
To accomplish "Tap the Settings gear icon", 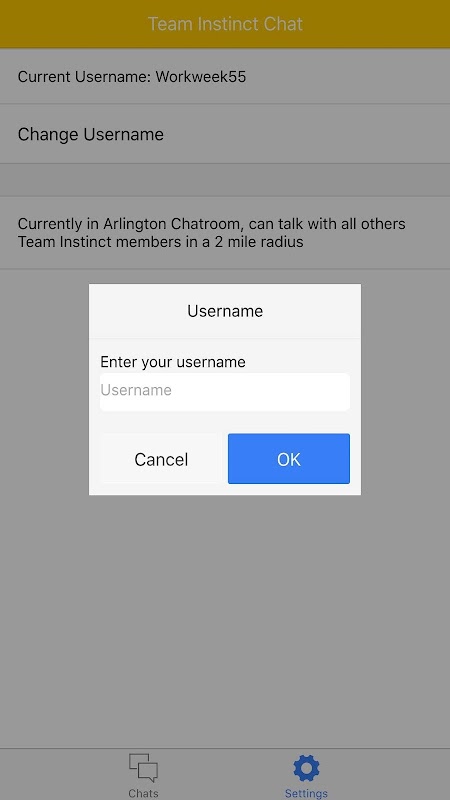I will pos(306,768).
